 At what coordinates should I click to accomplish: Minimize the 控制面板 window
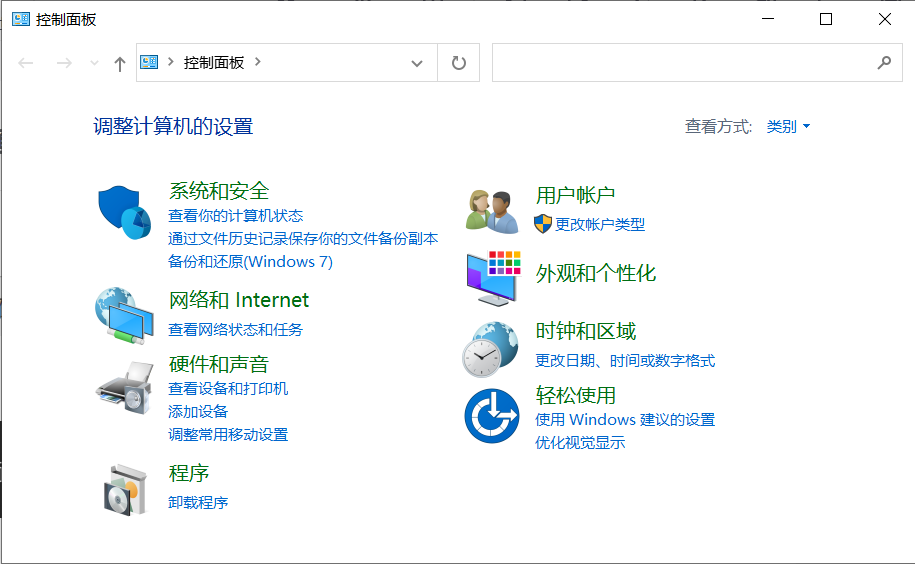(x=768, y=19)
